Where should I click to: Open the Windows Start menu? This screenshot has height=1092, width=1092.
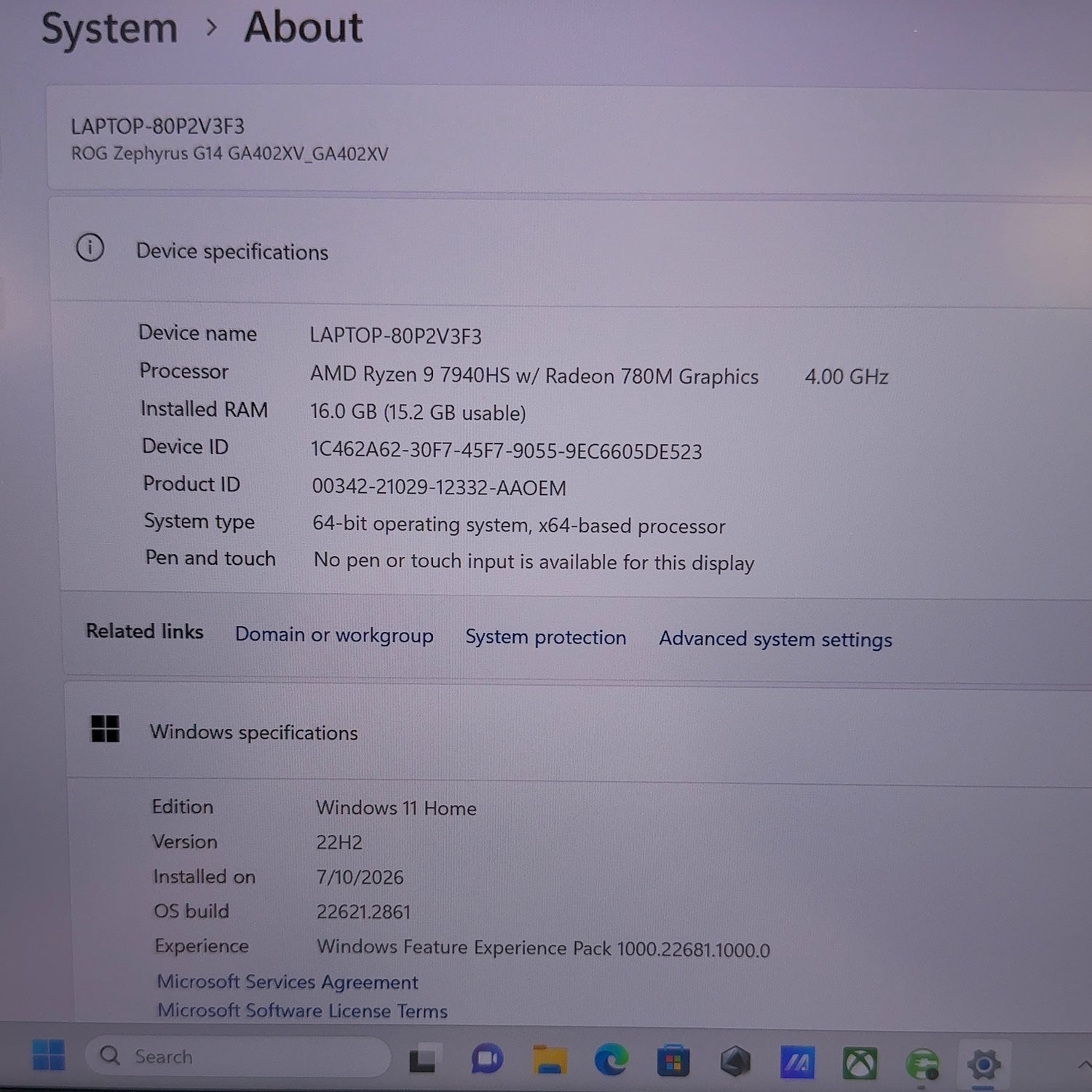pos(49,1055)
